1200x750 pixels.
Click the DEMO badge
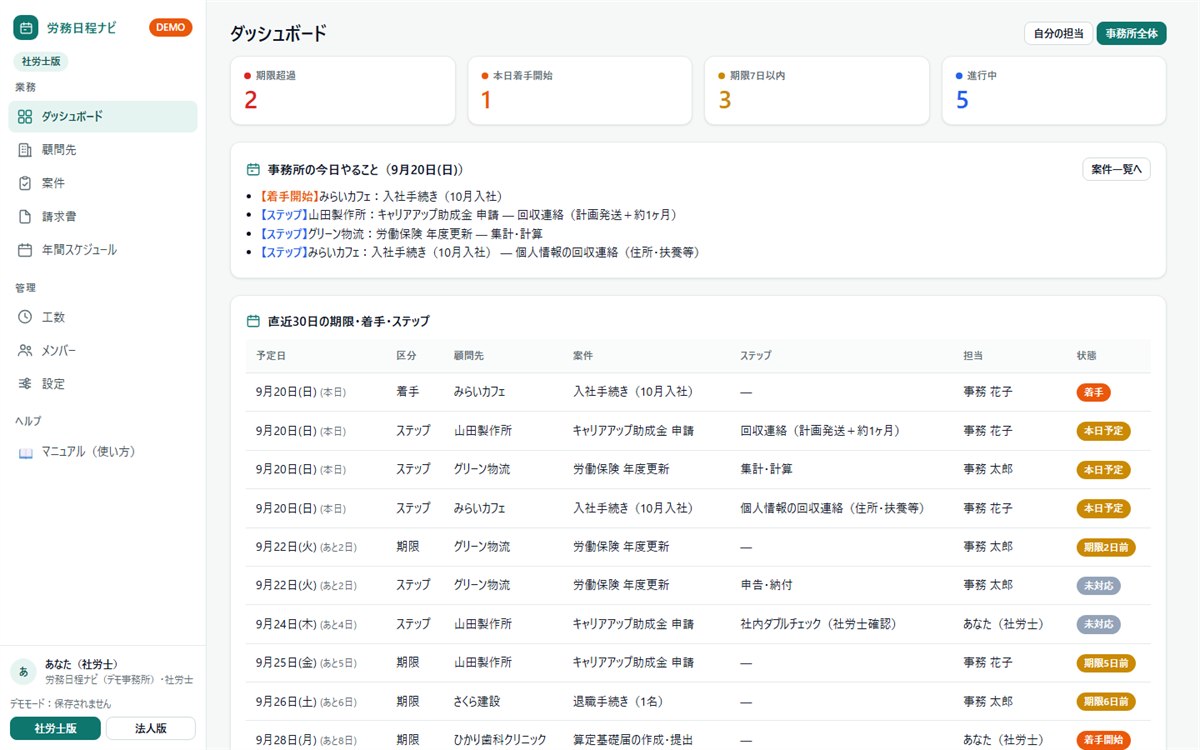tap(170, 28)
